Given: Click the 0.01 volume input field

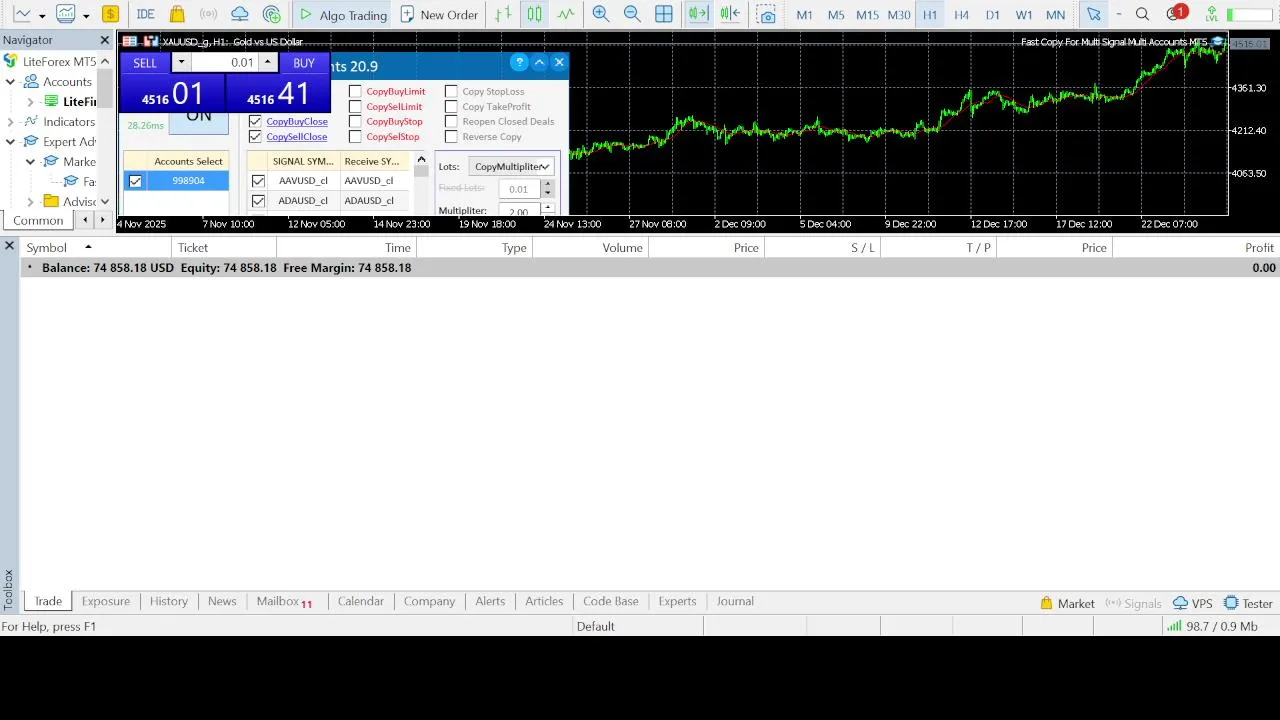Looking at the screenshot, I should coord(224,62).
